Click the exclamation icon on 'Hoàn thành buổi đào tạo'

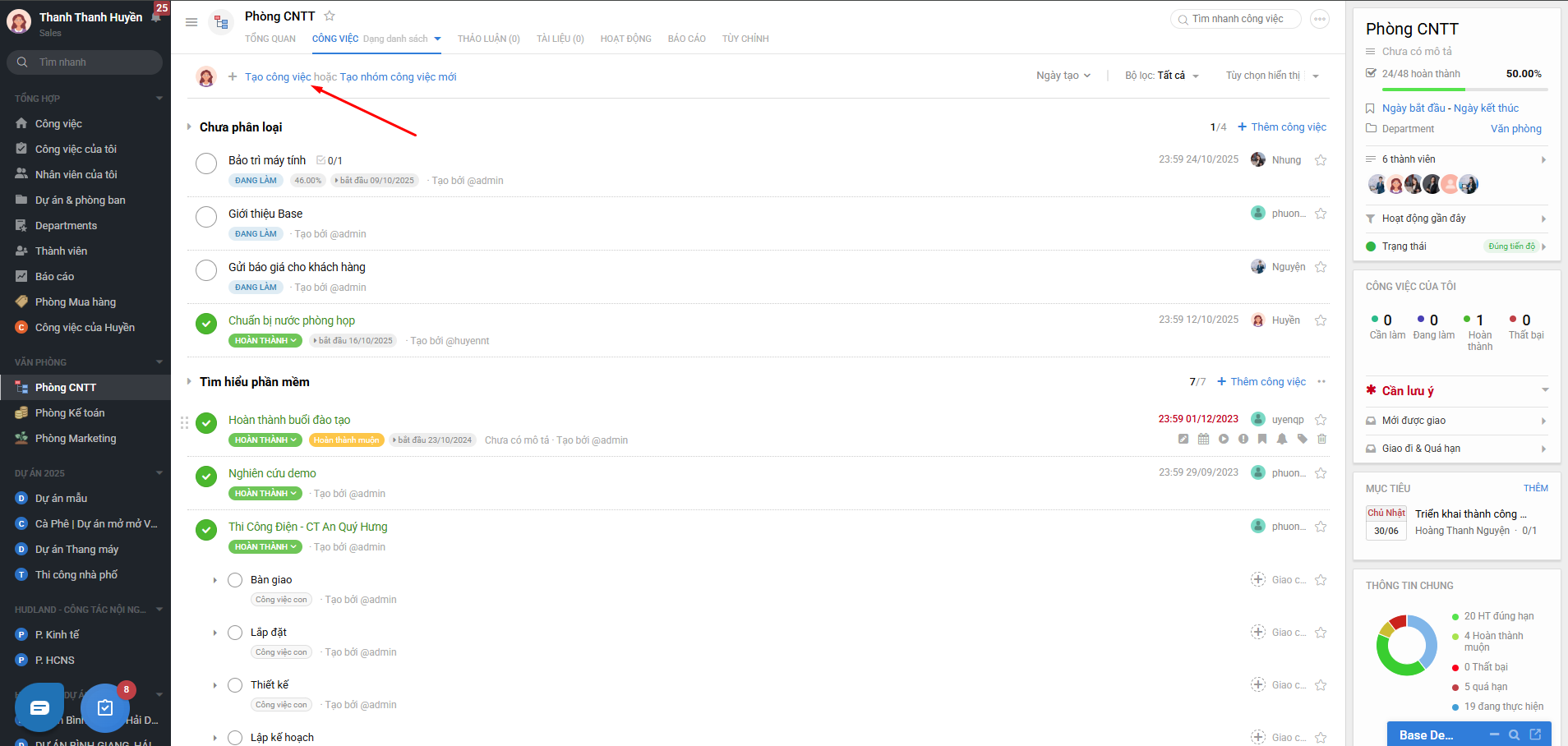point(1243,439)
